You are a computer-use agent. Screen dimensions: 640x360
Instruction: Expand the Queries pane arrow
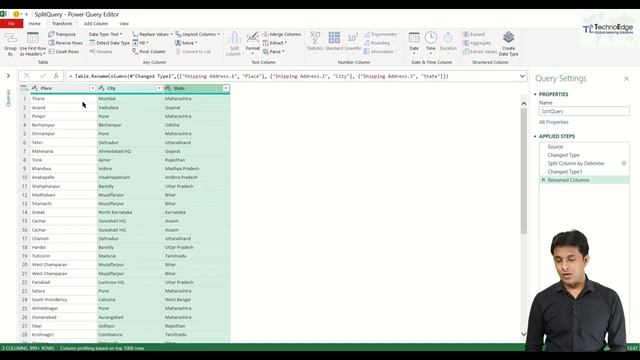(x=8, y=76)
